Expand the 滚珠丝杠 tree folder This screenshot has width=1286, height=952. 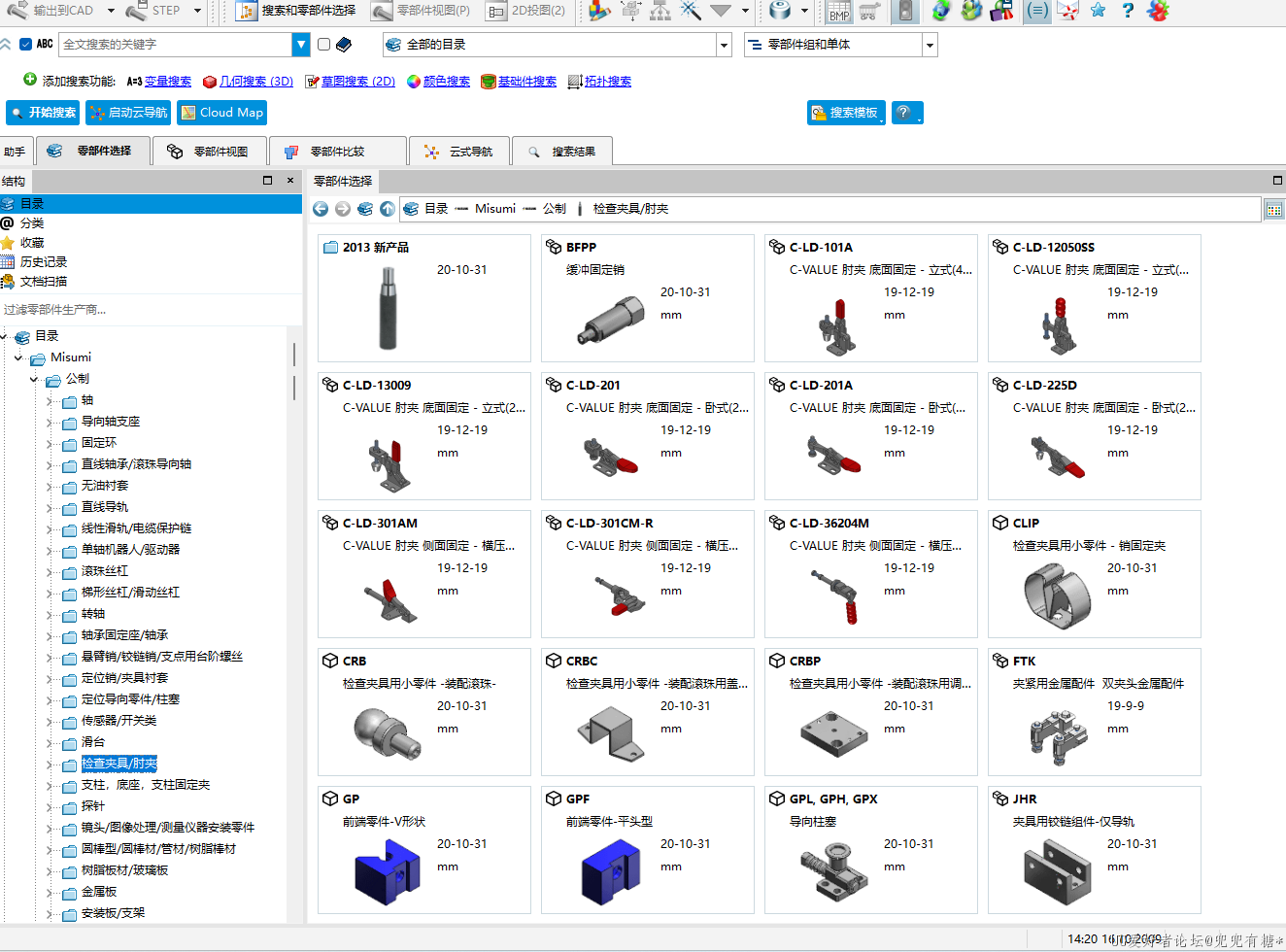pyautogui.click(x=50, y=571)
